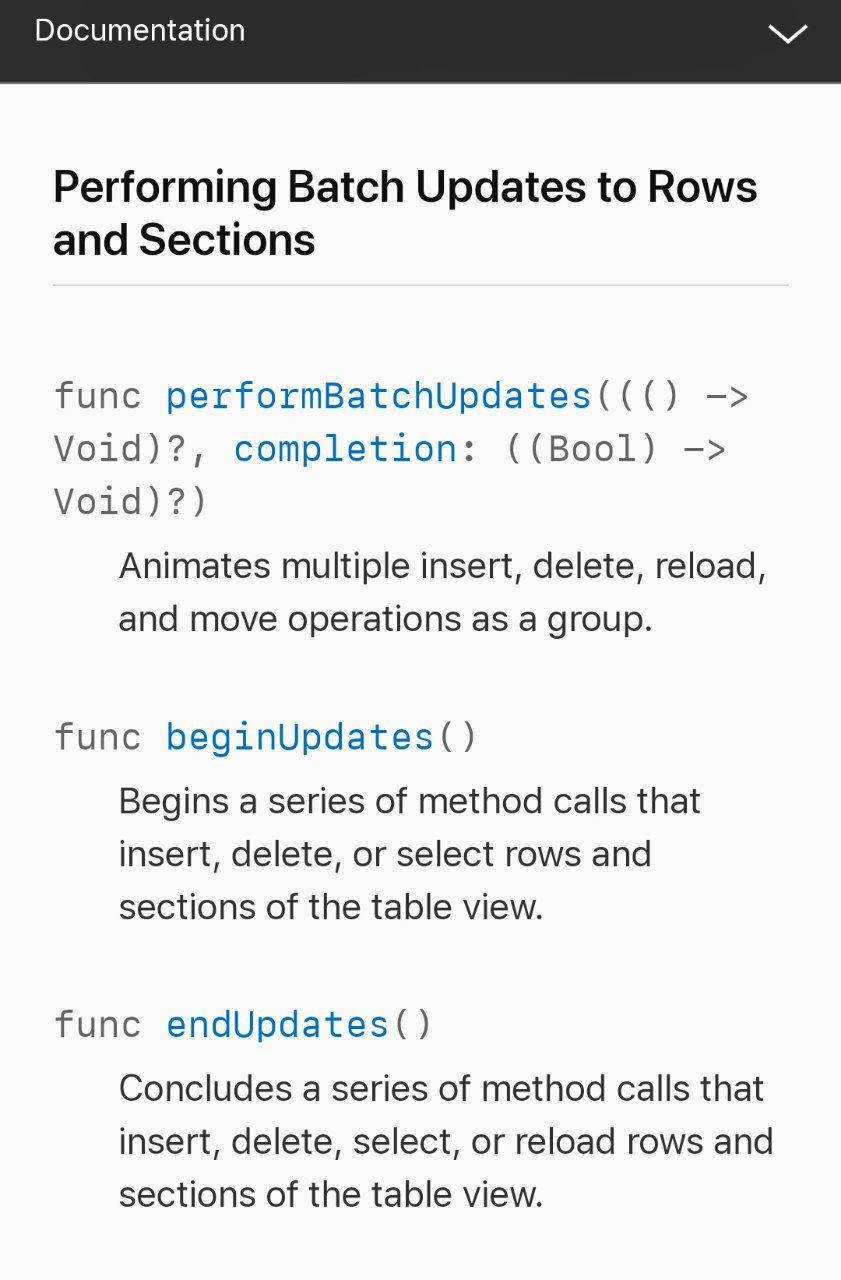841x1280 pixels.
Task: Select the Performing Batch Updates section heading
Action: [x=405, y=213]
